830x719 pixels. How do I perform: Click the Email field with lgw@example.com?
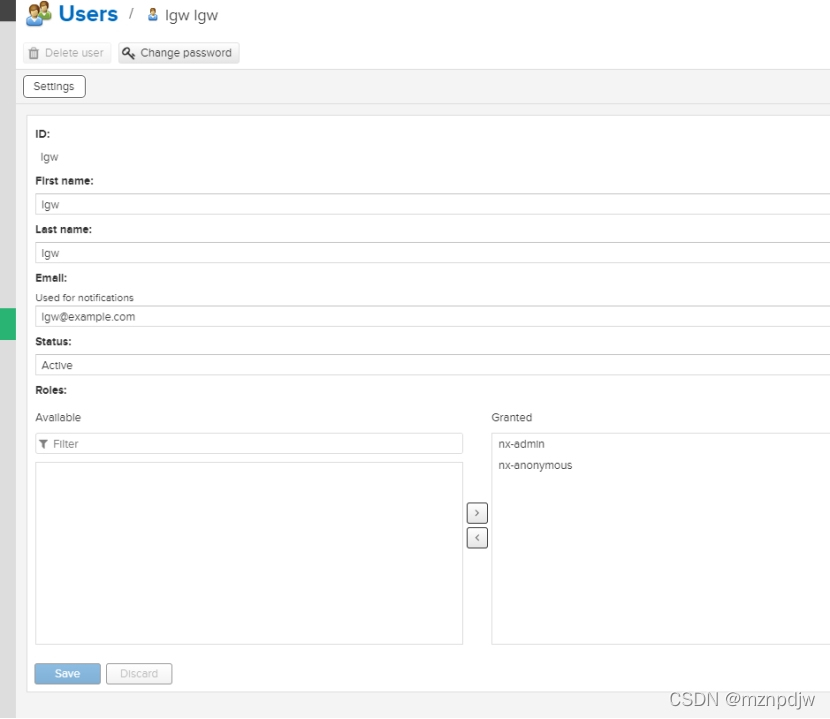click(x=432, y=317)
